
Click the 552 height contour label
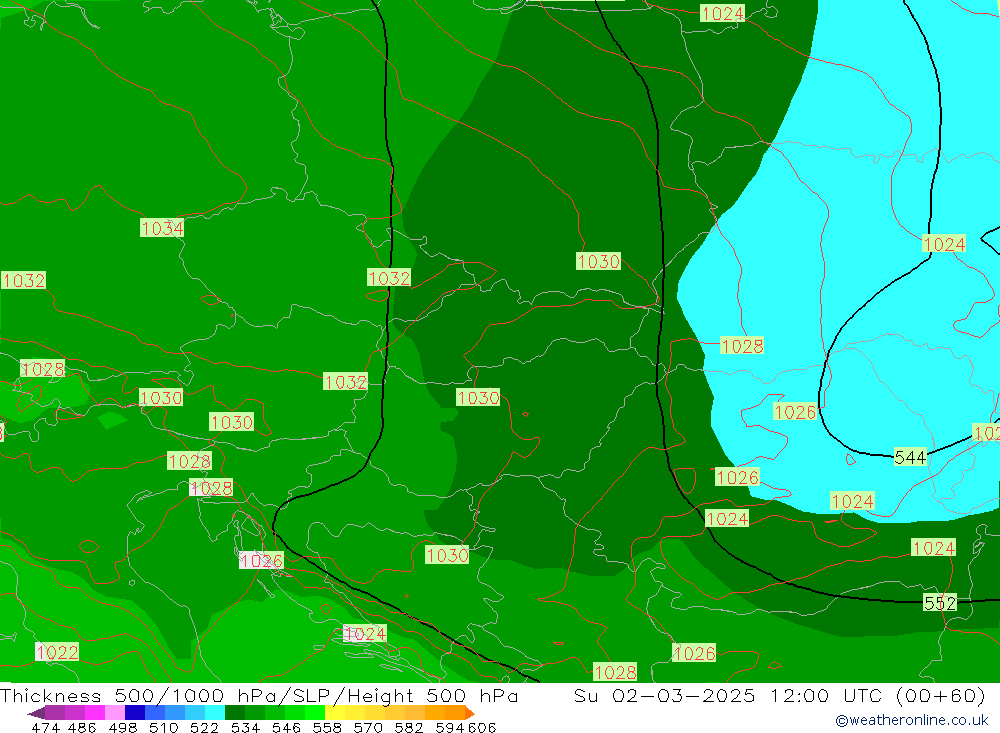940,603
